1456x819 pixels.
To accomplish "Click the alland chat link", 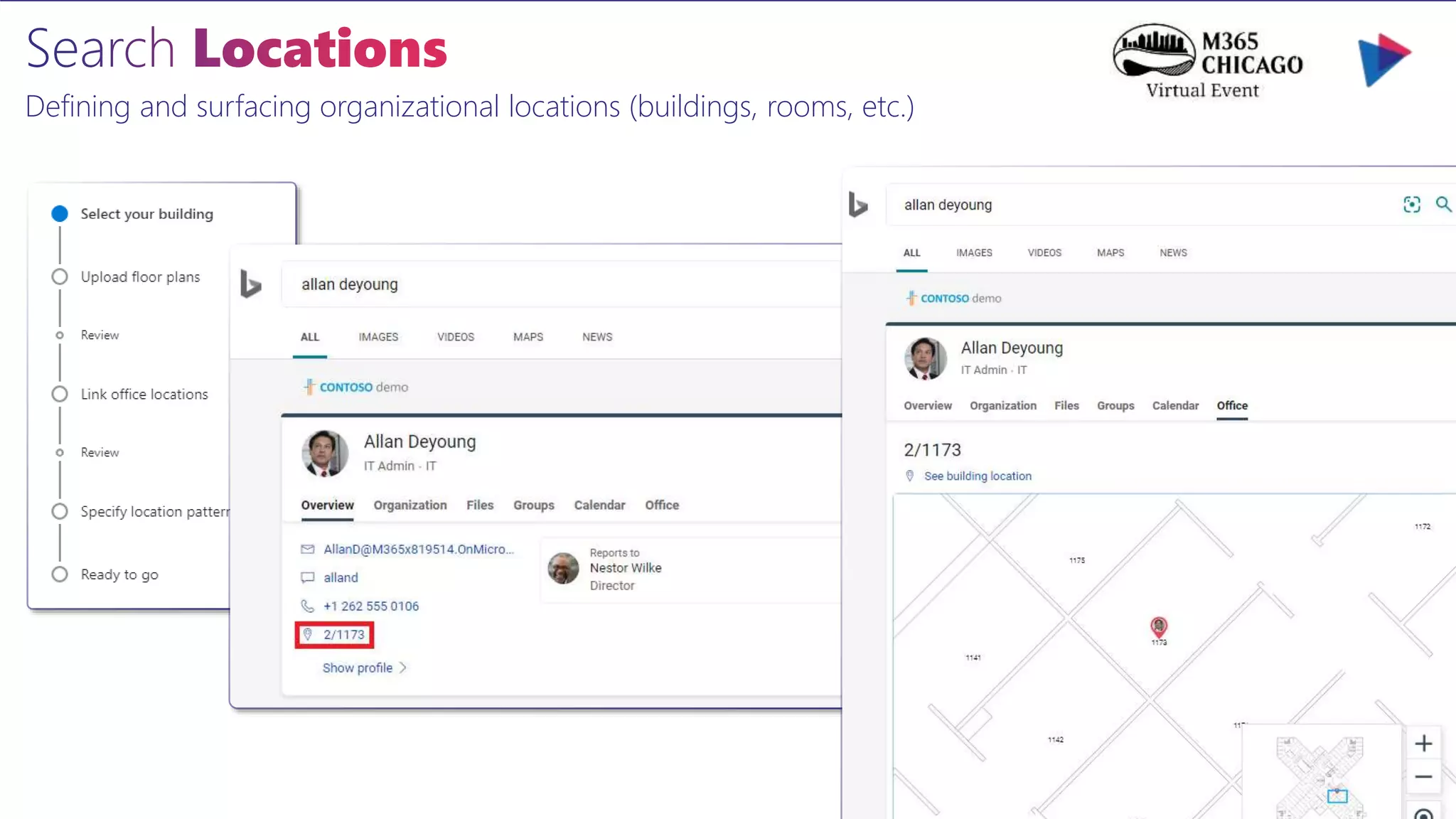I will click(341, 577).
